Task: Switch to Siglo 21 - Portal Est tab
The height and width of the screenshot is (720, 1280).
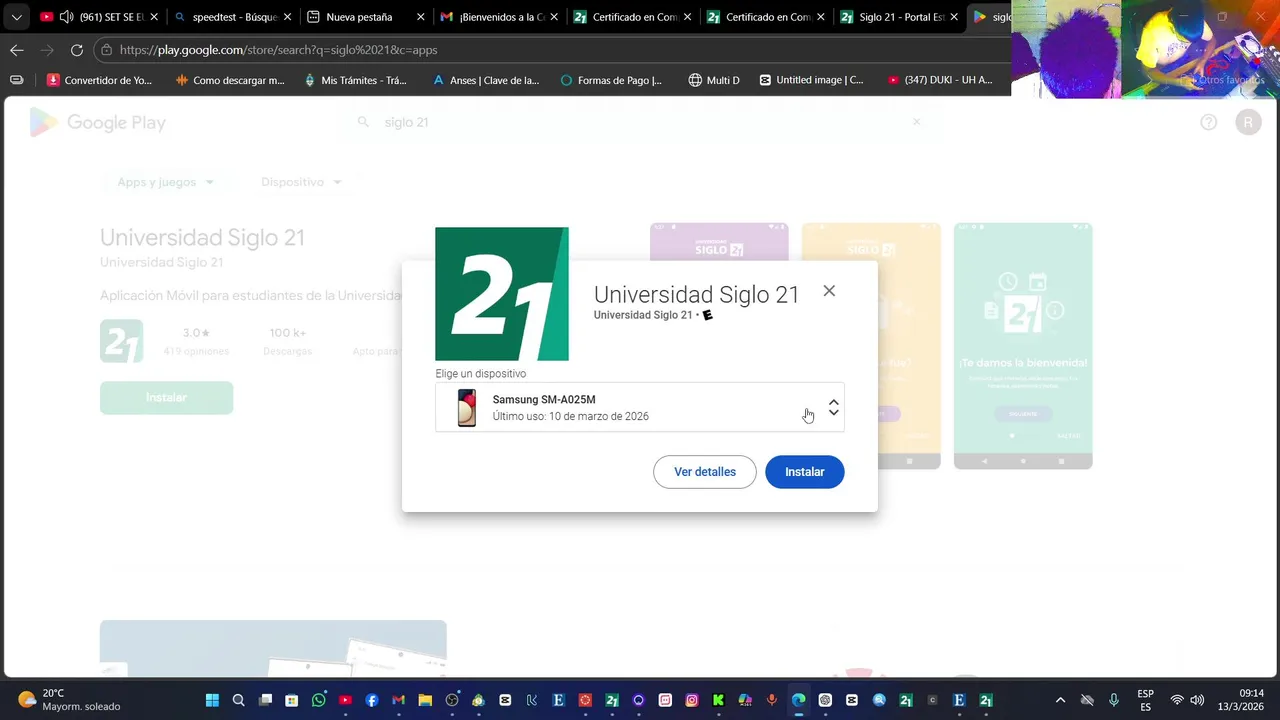Action: coord(898,17)
